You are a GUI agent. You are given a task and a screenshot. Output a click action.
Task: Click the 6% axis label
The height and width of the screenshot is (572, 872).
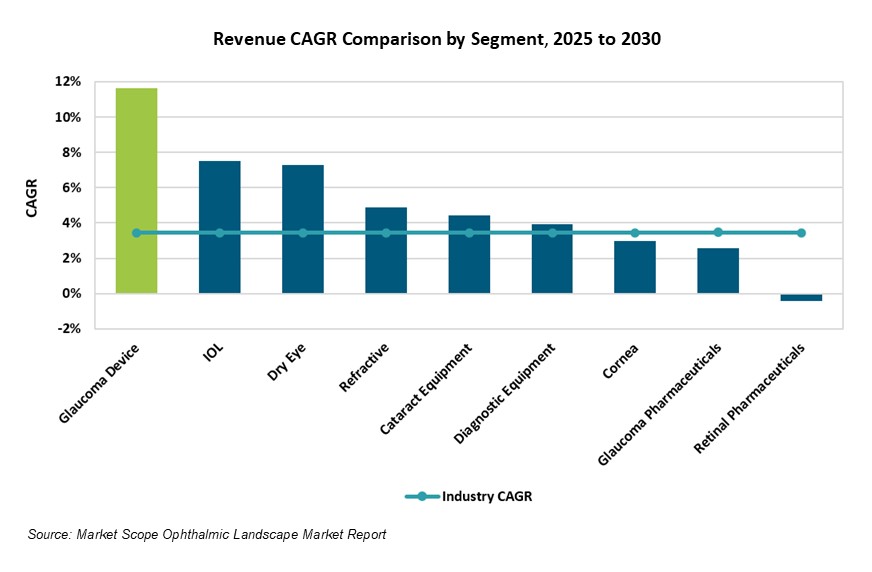(x=72, y=188)
